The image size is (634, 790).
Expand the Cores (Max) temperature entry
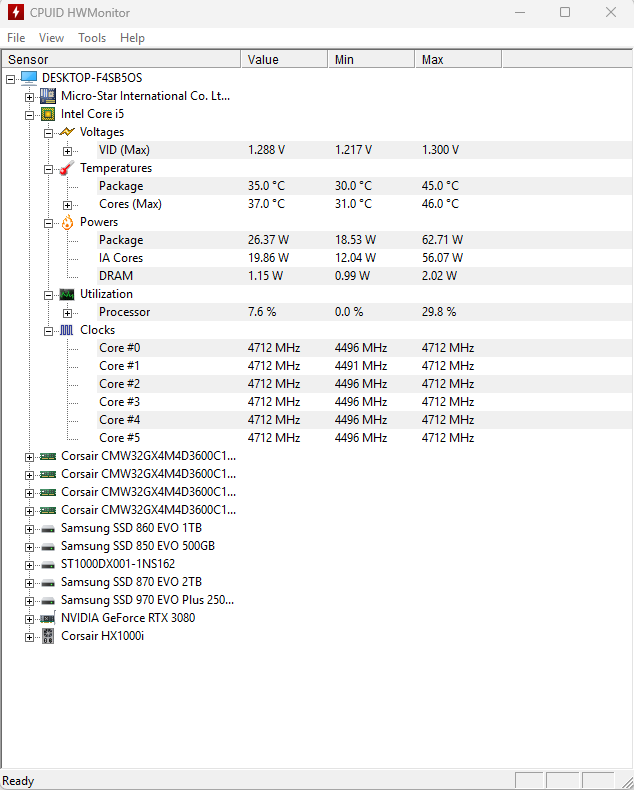tap(67, 205)
